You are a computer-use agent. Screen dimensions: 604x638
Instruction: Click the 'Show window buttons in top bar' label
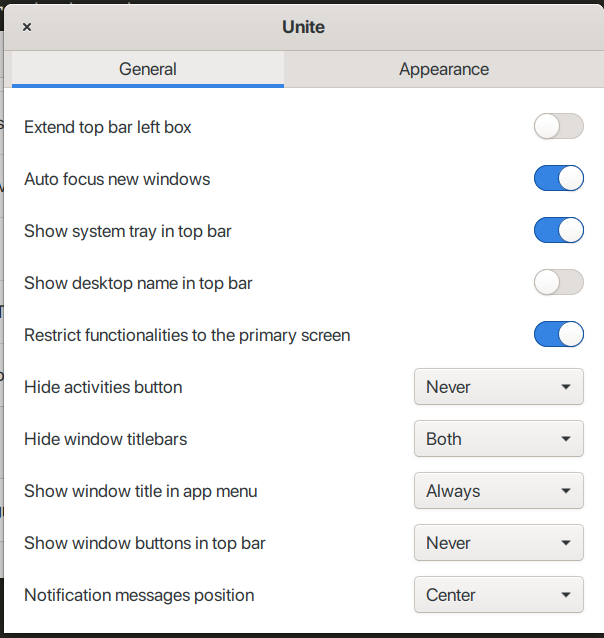pos(145,544)
